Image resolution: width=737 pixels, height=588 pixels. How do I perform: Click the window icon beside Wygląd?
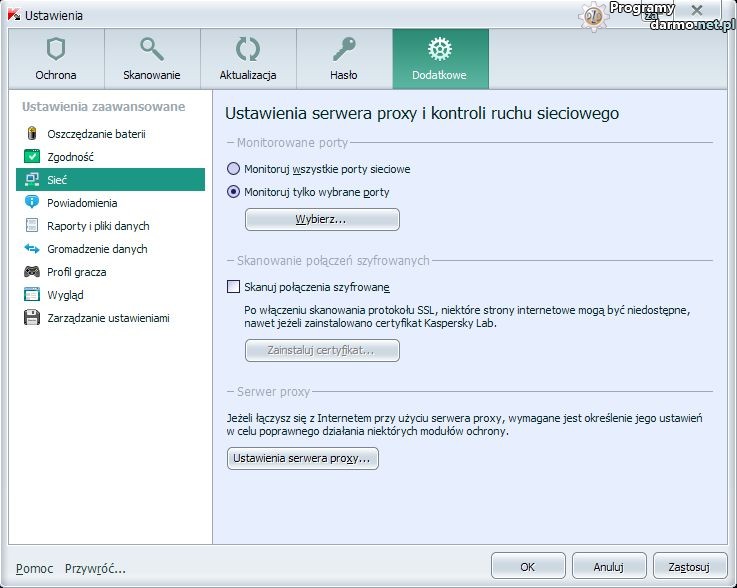[x=32, y=295]
